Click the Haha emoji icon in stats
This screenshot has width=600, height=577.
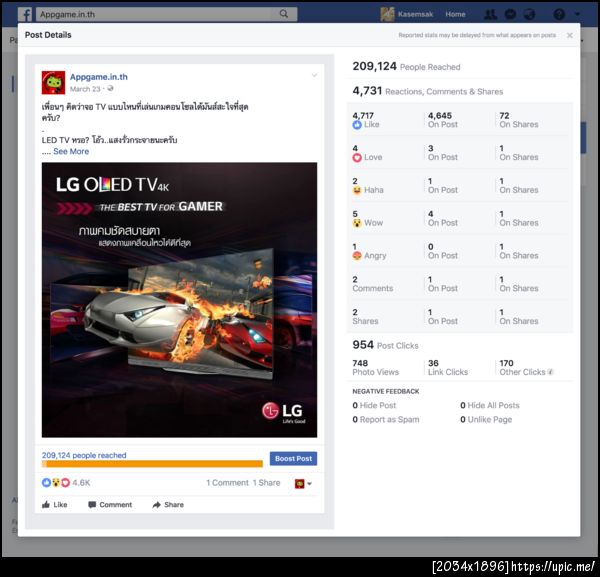357,190
